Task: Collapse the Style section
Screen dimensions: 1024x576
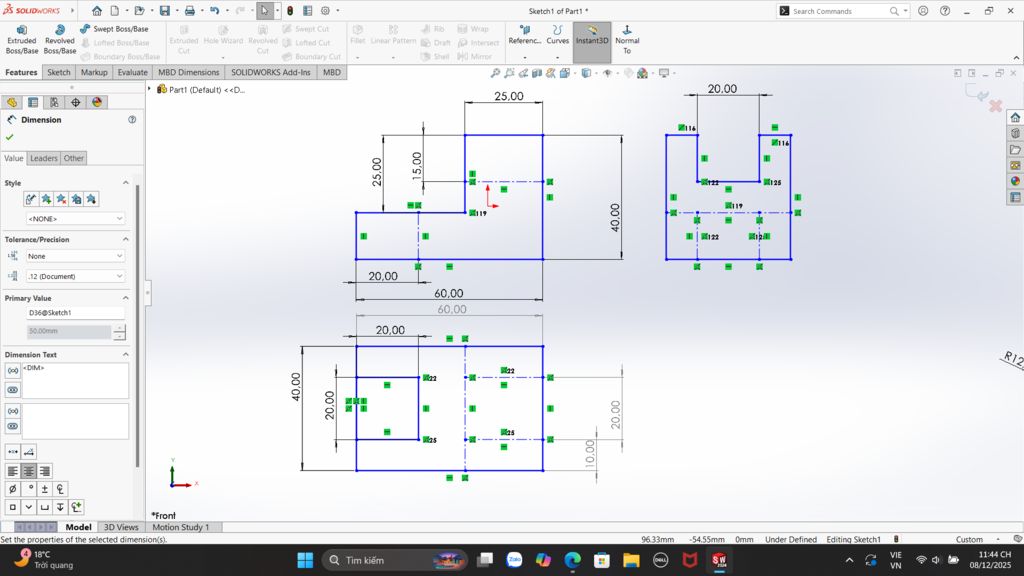Action: click(x=125, y=183)
